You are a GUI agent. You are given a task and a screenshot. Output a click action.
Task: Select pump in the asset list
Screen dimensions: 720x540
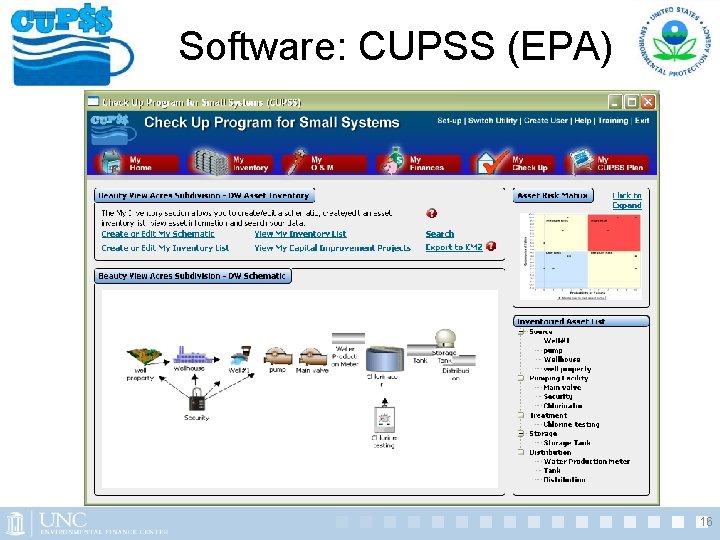click(x=553, y=350)
